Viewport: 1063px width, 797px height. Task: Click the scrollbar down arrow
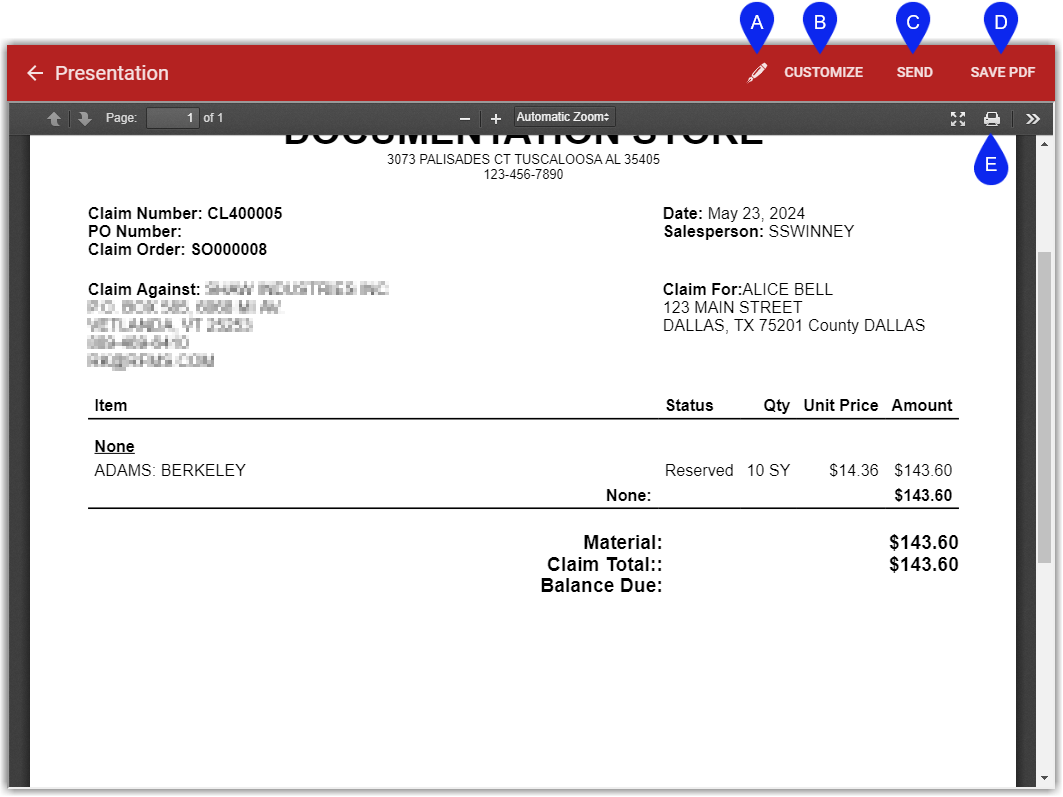(1045, 778)
